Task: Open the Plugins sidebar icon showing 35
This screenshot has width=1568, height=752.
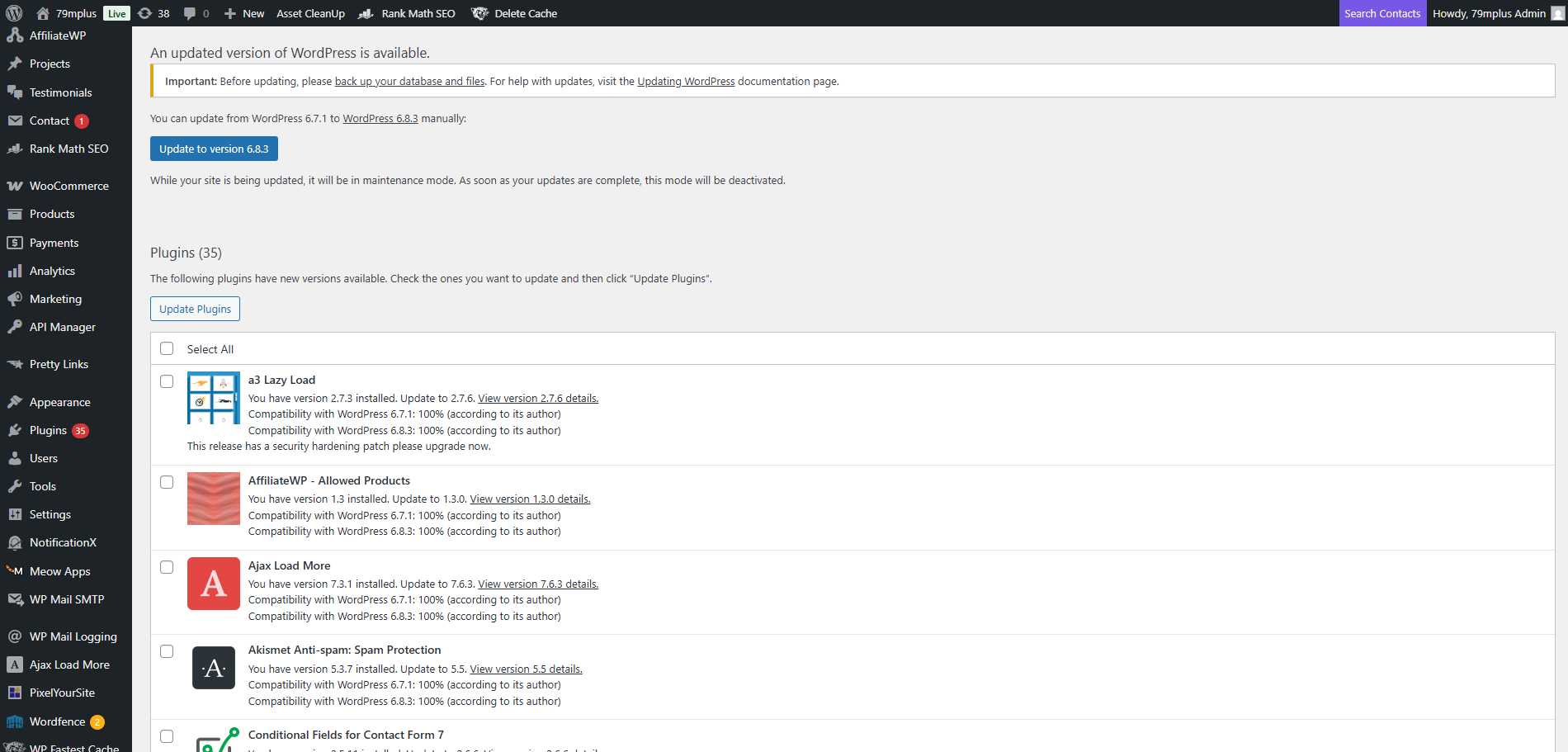Action: 15,430
